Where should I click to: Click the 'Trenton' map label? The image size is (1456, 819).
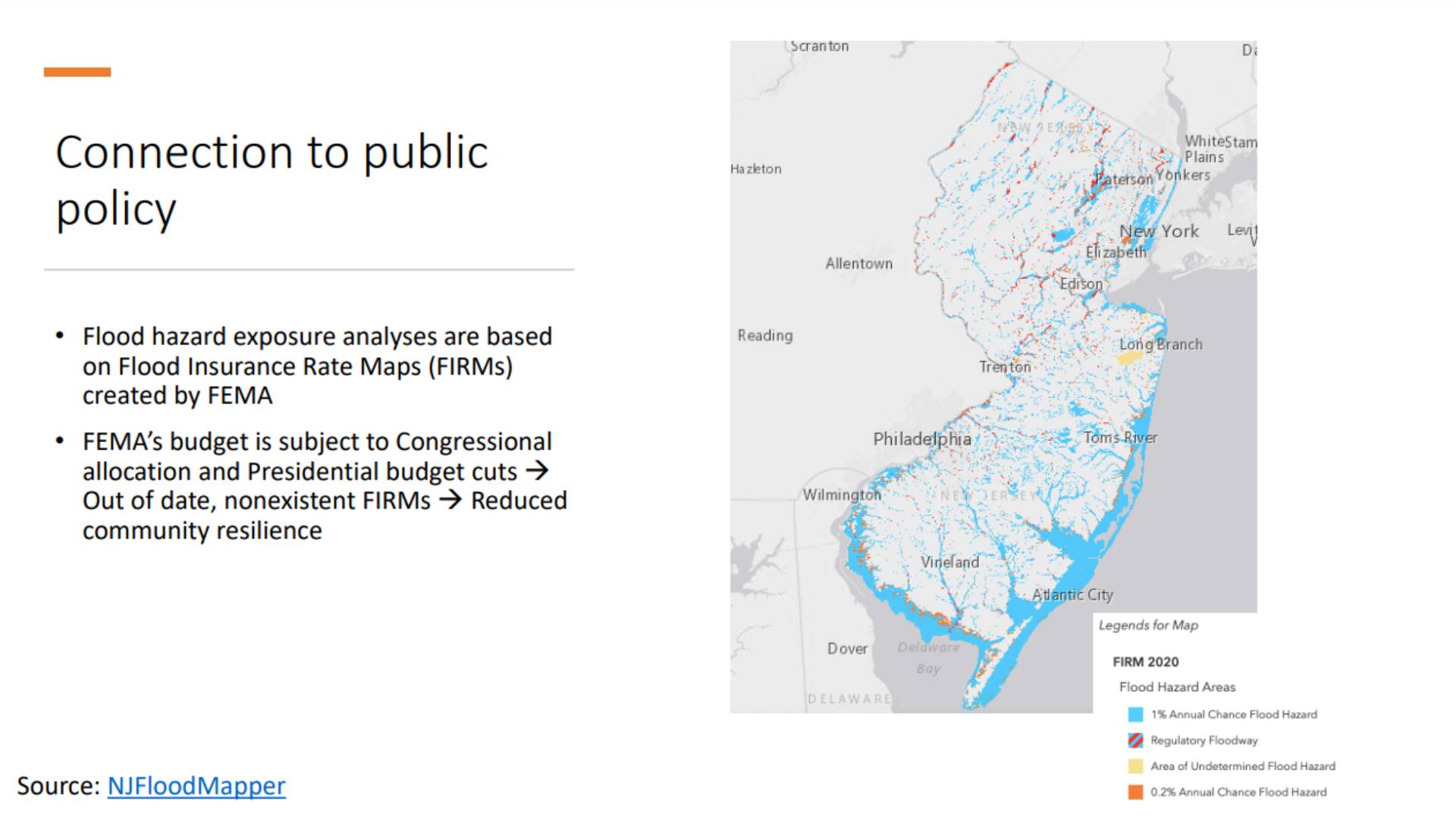1005,367
